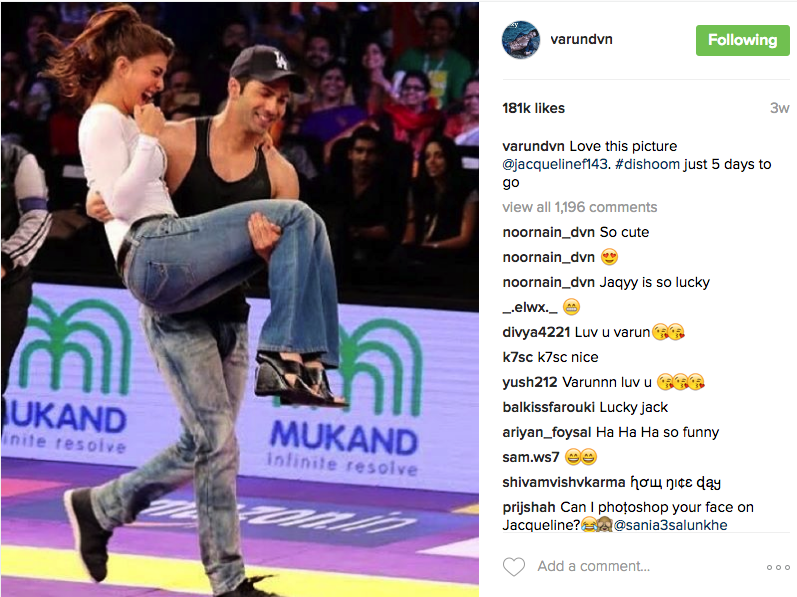Screen dimensions: 797x597
Task: Open shivamvishvkarma's profile
Action: click(564, 482)
